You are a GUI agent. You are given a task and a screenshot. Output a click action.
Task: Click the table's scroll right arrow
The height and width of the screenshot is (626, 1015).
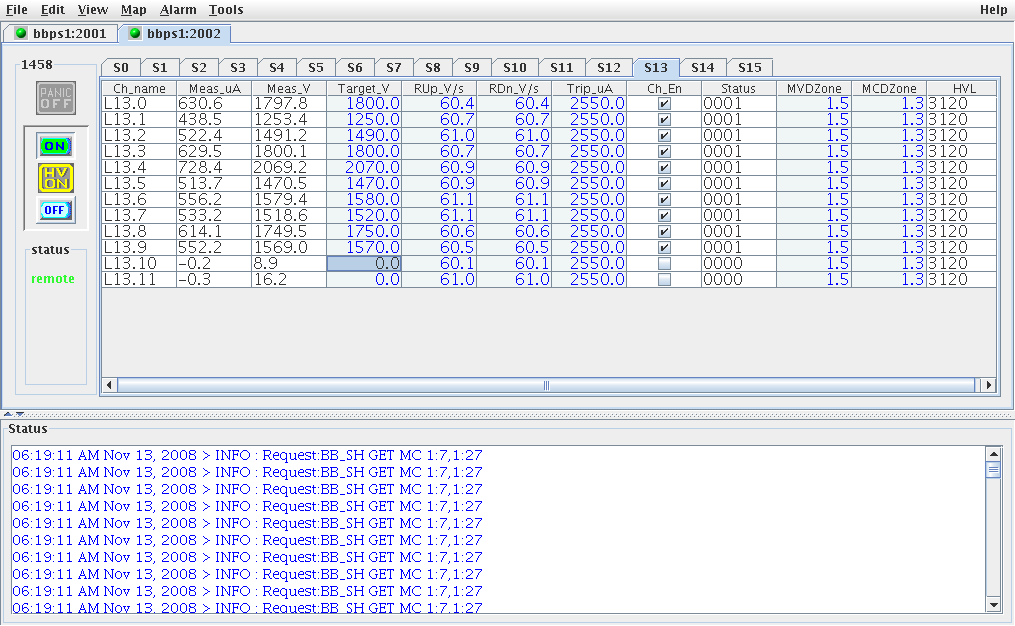pyautogui.click(x=988, y=385)
